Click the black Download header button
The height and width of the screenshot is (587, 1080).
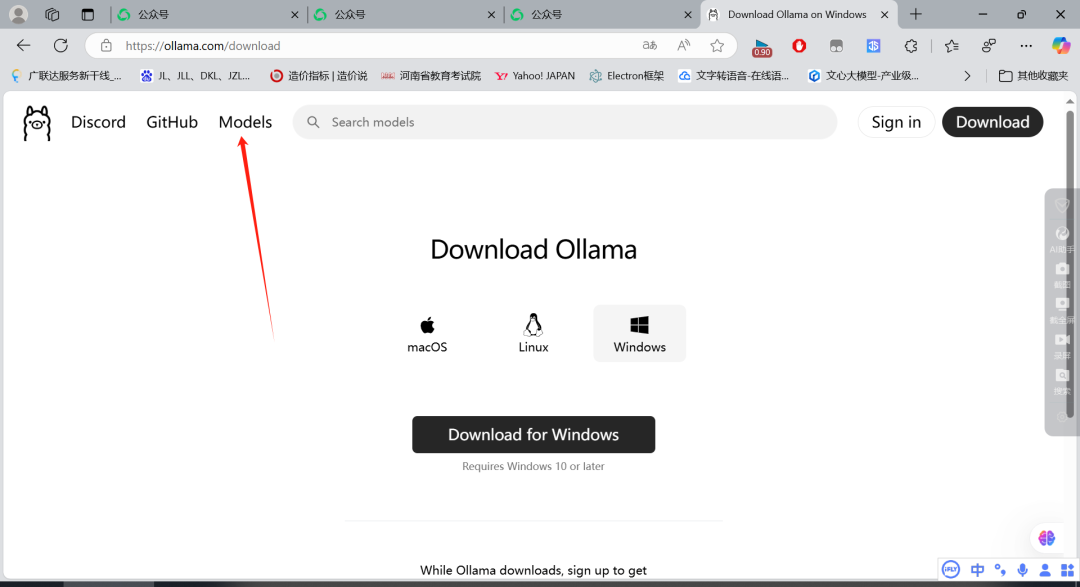[993, 122]
